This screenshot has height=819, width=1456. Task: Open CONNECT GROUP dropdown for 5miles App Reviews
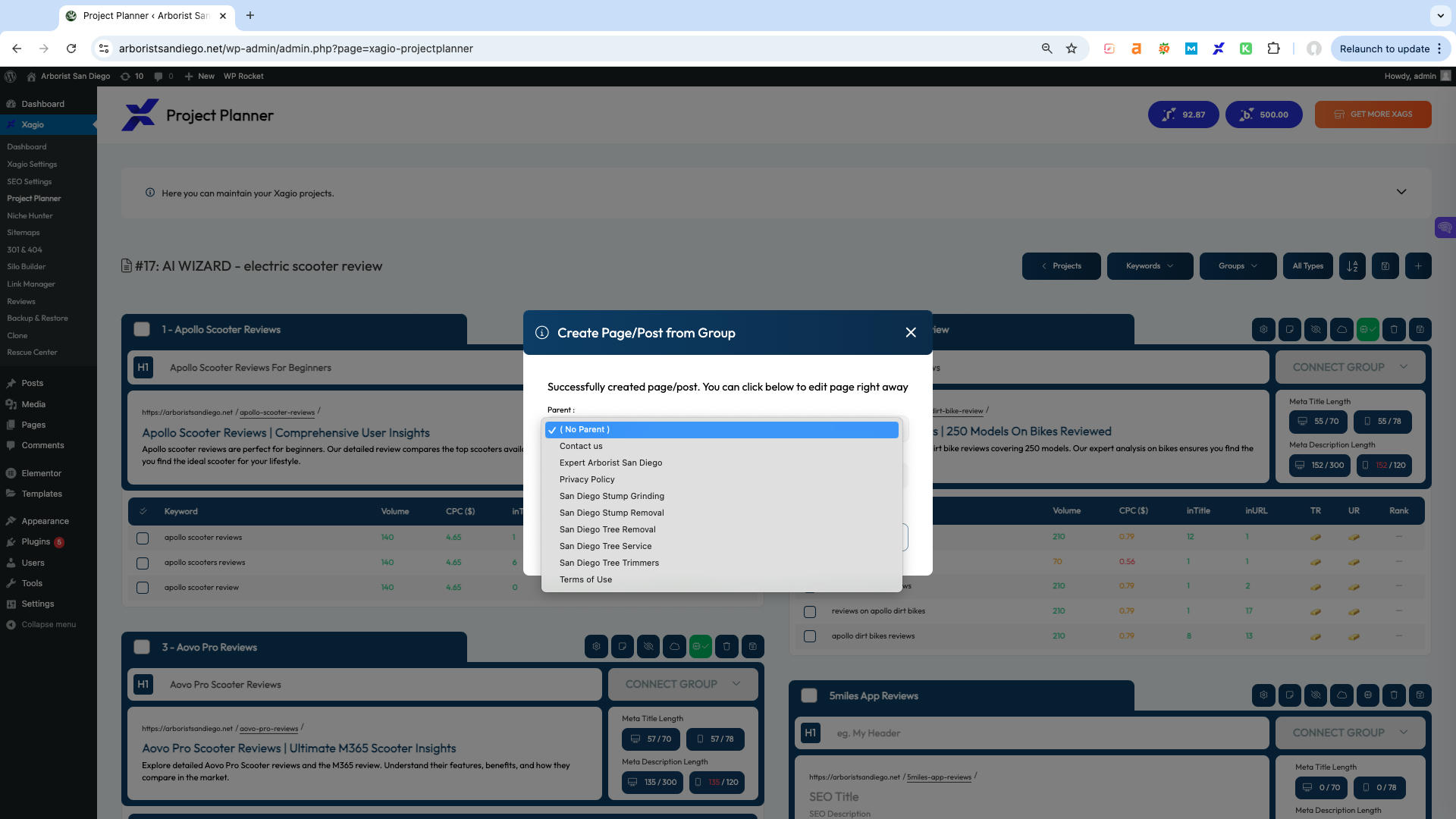[1350, 733]
